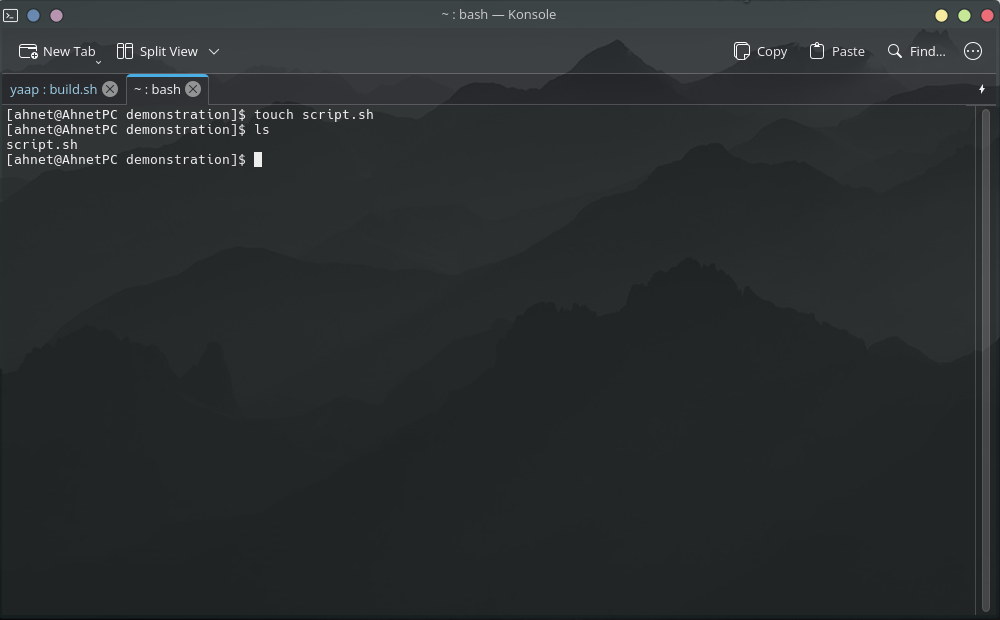Click the pink circle button in the titlebar
This screenshot has height=620, width=1000.
(x=55, y=15)
